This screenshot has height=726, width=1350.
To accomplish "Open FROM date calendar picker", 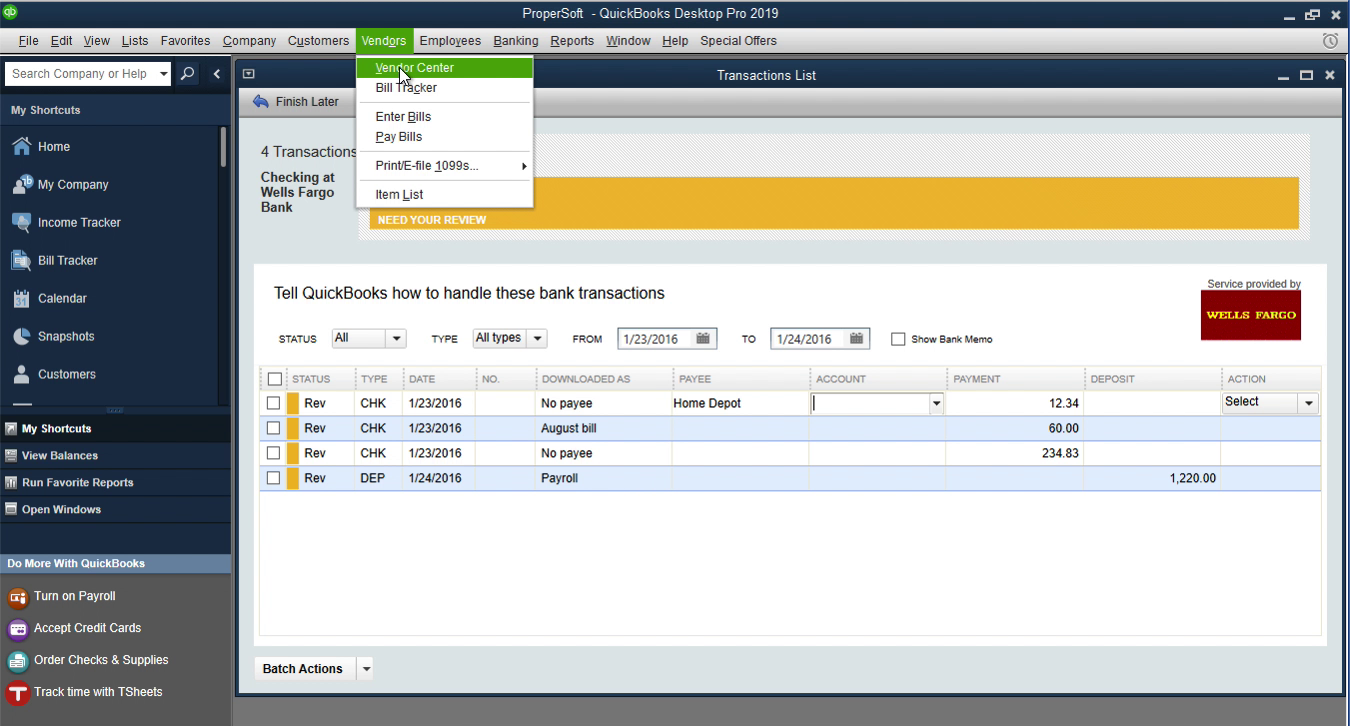I will point(703,339).
